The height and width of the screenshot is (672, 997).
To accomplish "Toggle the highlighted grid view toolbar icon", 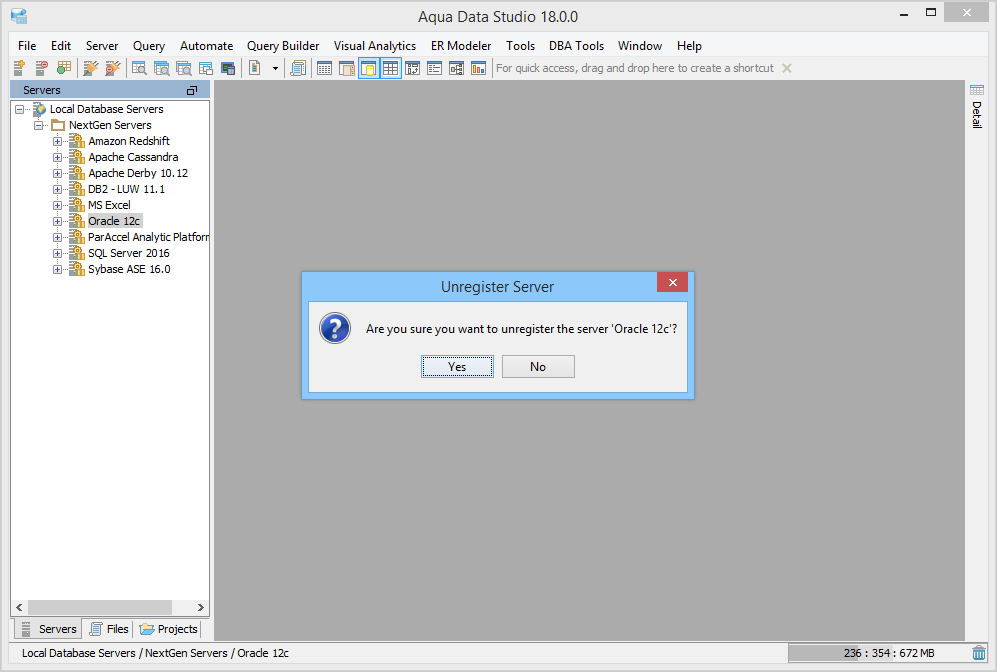I will (390, 68).
